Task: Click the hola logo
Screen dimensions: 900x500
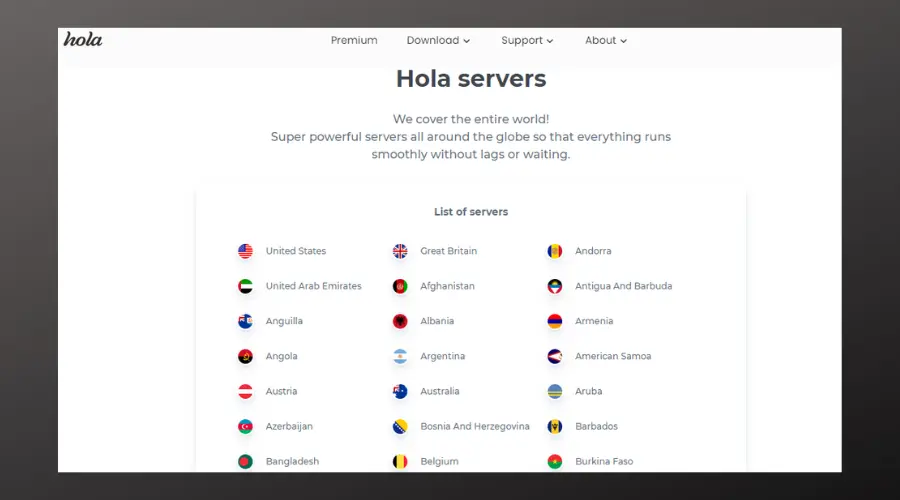Action: (83, 39)
